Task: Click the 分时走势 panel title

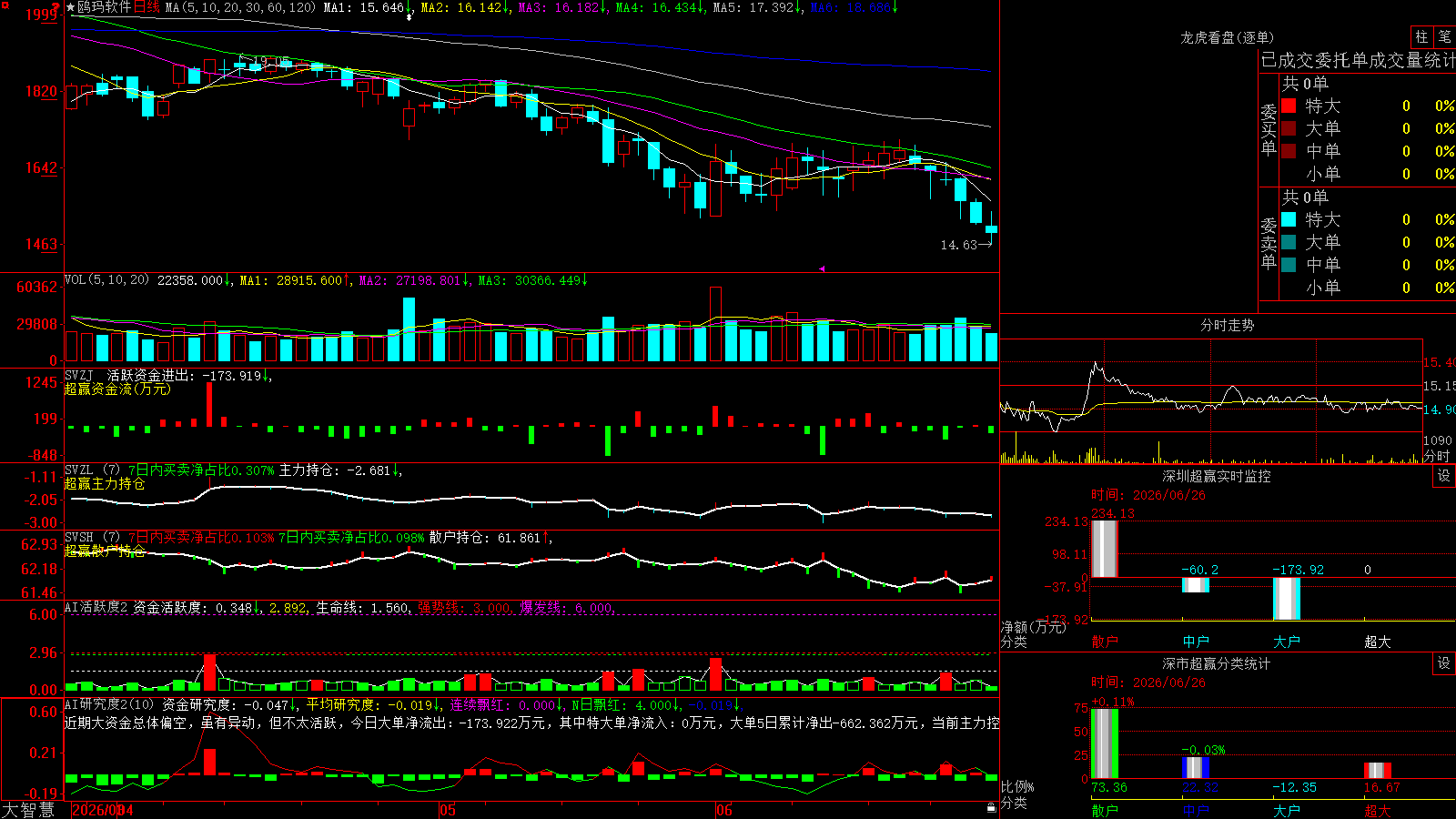Action: point(1227,325)
